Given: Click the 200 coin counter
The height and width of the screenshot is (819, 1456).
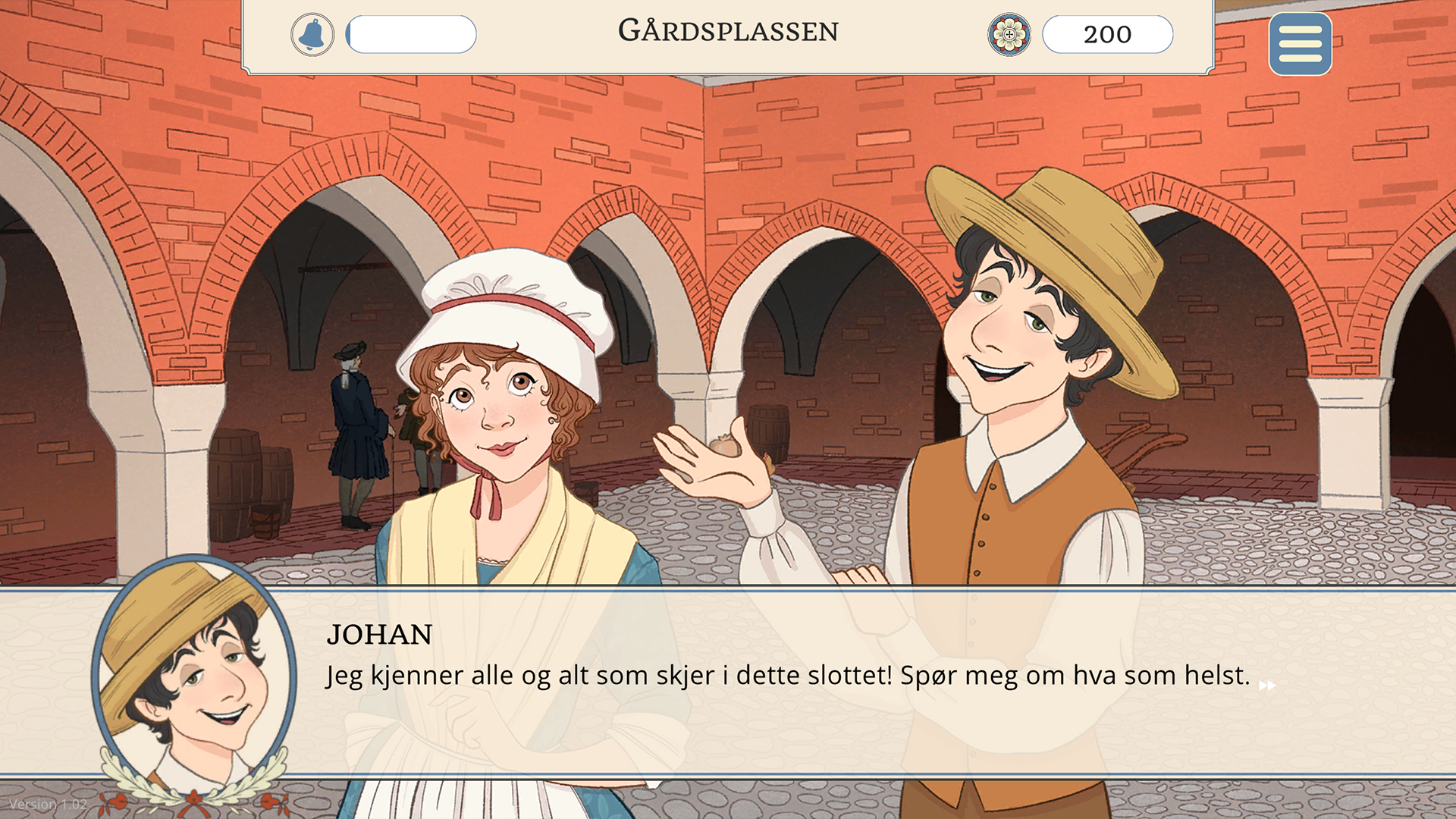Looking at the screenshot, I should point(1107,34).
